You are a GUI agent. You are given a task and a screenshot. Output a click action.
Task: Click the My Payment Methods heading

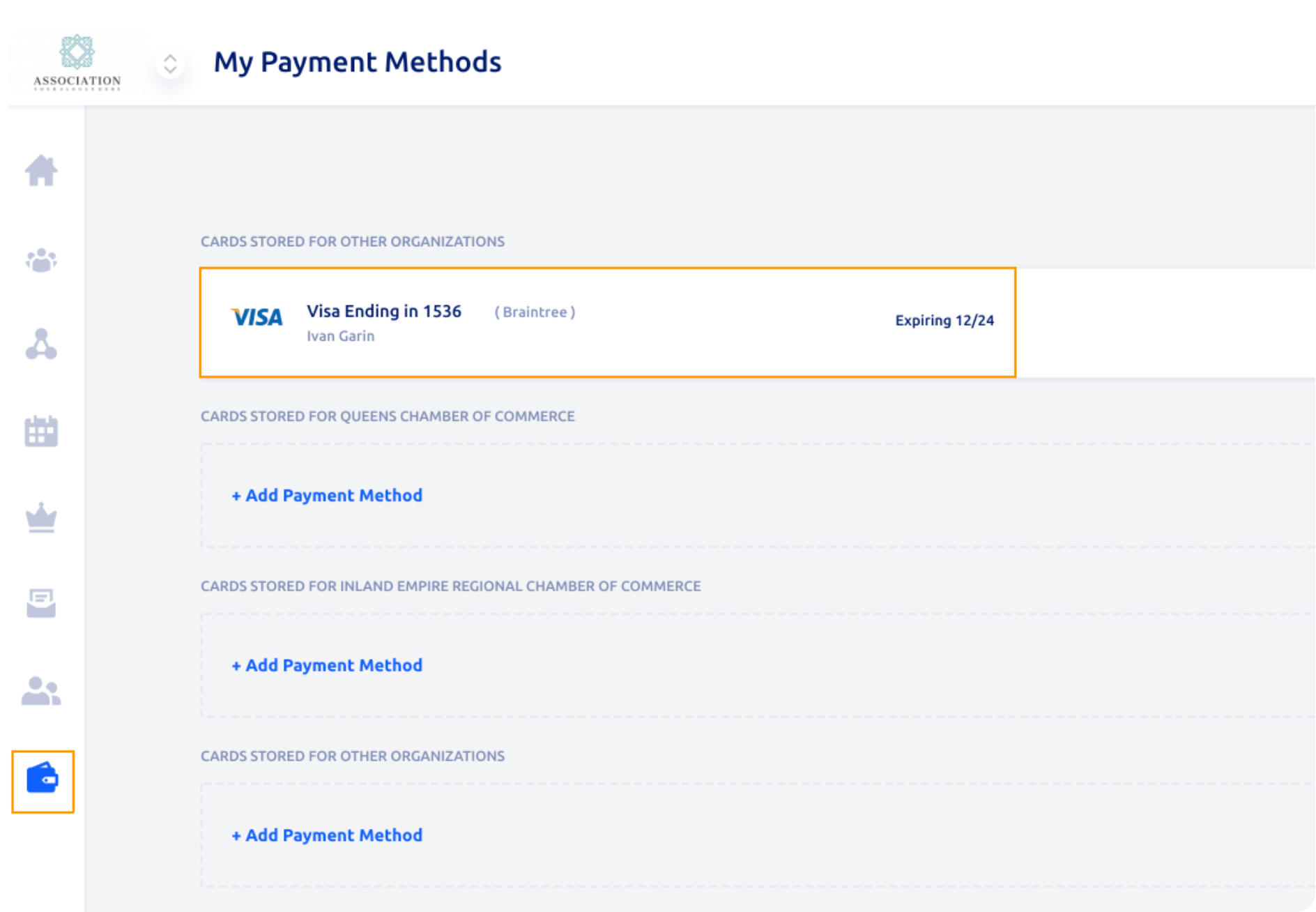358,61
